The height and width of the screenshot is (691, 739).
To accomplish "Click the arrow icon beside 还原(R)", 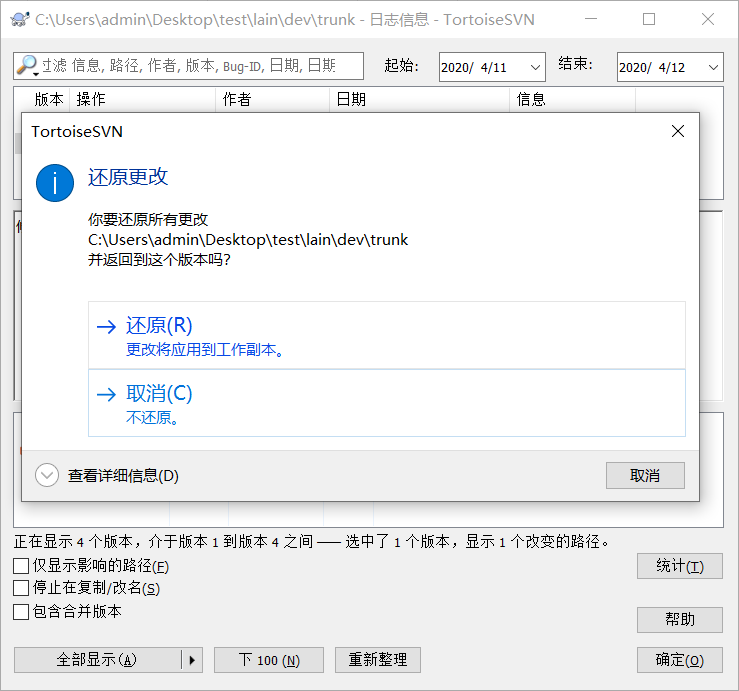I will click(107, 326).
